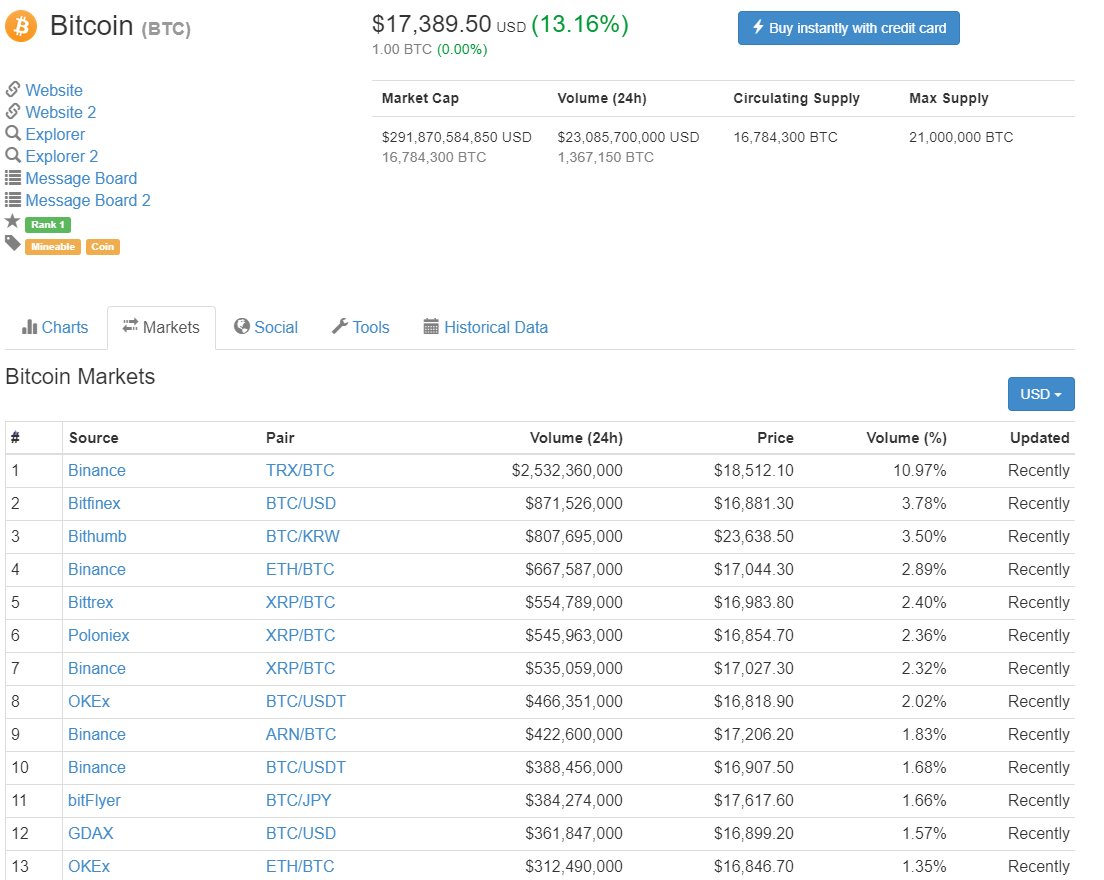Open the Explorer link
This screenshot has width=1104, height=880.
click(55, 134)
